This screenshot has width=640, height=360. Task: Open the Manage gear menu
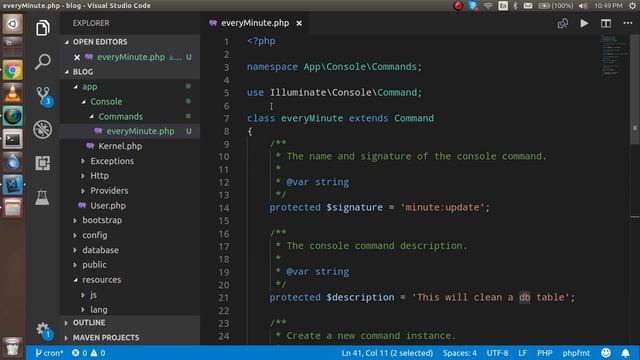pyautogui.click(x=43, y=330)
